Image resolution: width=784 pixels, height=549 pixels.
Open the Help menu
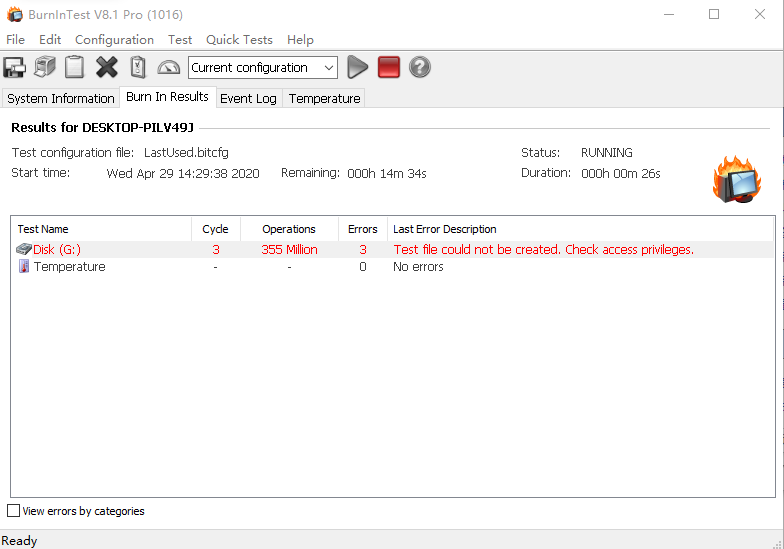click(x=300, y=40)
